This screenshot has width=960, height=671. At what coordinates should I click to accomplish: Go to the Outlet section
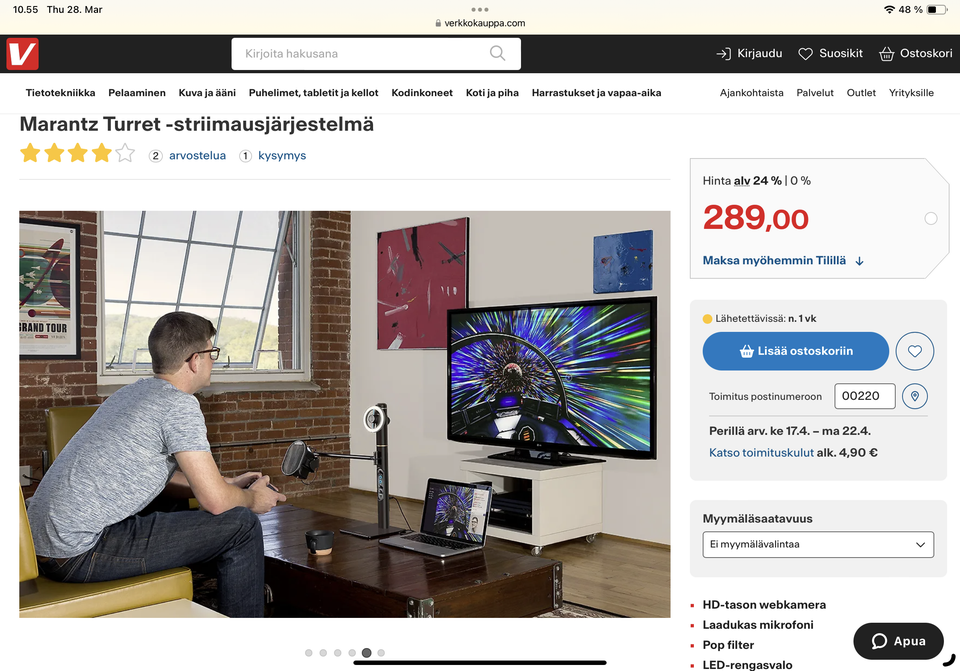[861, 92]
